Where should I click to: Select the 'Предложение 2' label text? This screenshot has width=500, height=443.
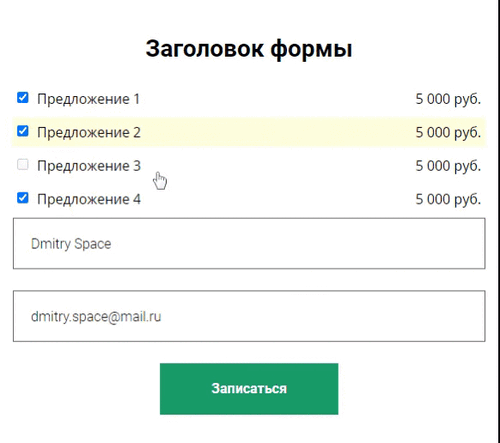coord(89,132)
